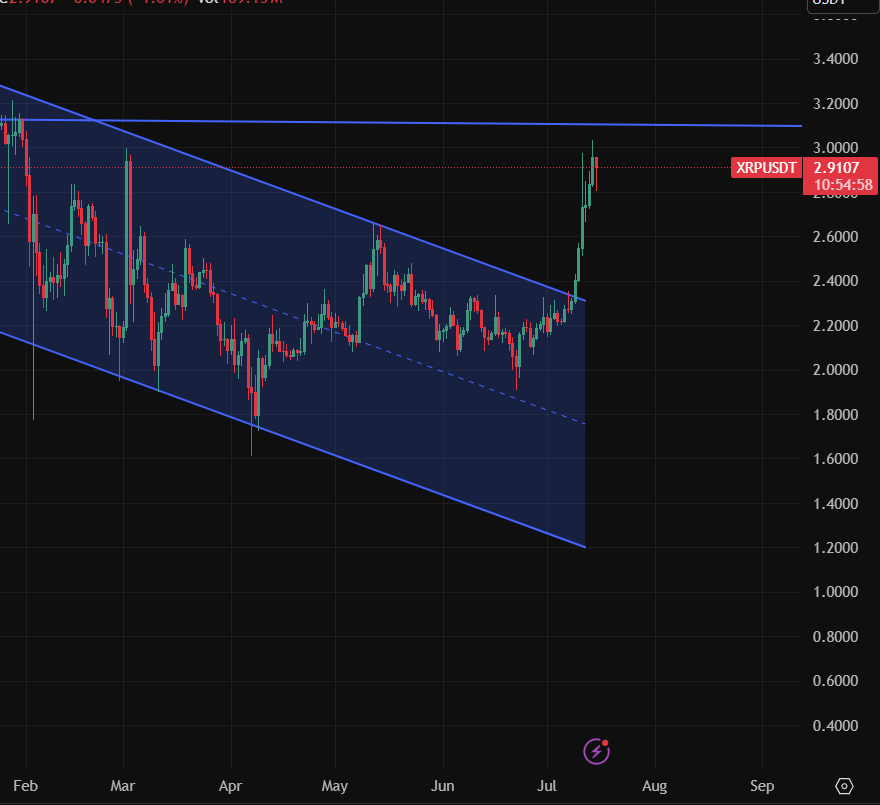This screenshot has height=805, width=880.
Task: Click the May label on time axis
Action: coord(334,786)
